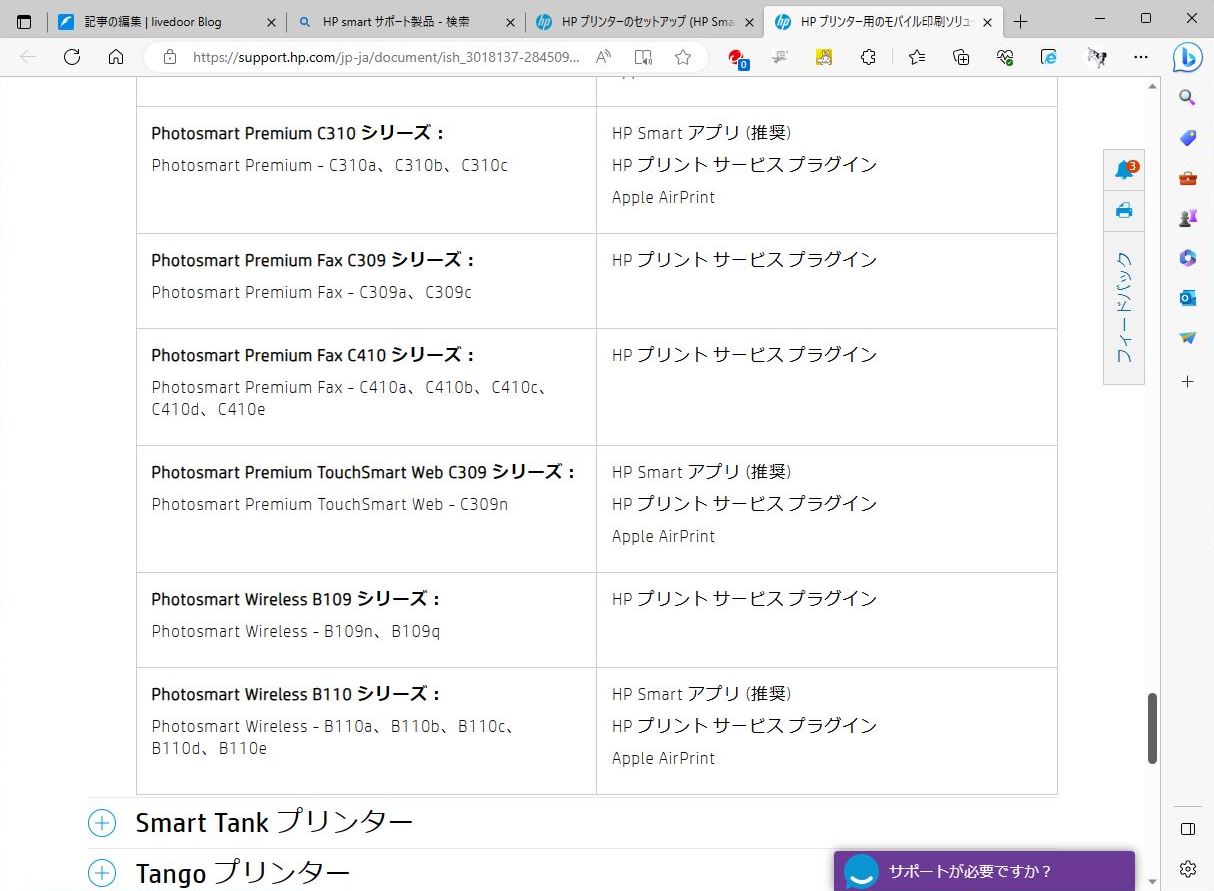Click HP Smart アプリ (推奨) in C310 row
The height and width of the screenshot is (891, 1214).
pos(702,133)
